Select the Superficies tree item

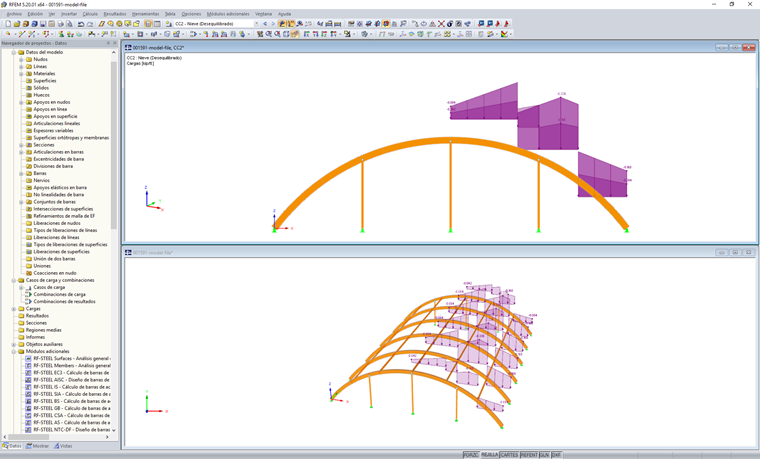point(45,81)
